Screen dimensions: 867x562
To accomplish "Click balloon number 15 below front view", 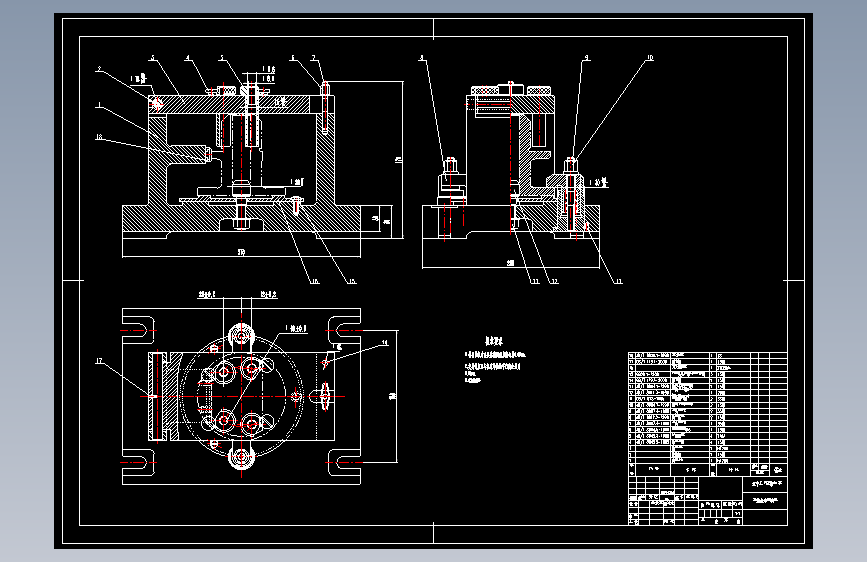I will tap(352, 282).
